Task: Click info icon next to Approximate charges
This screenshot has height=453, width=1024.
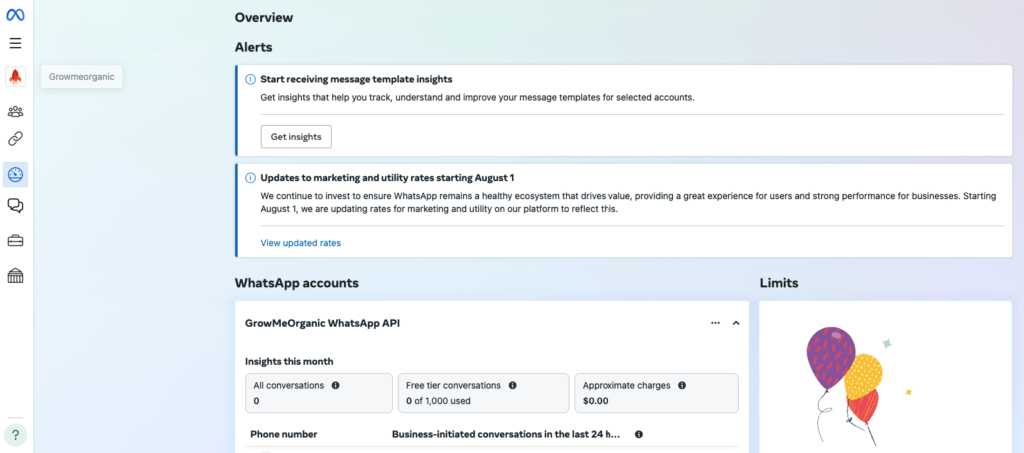Action: coord(682,386)
